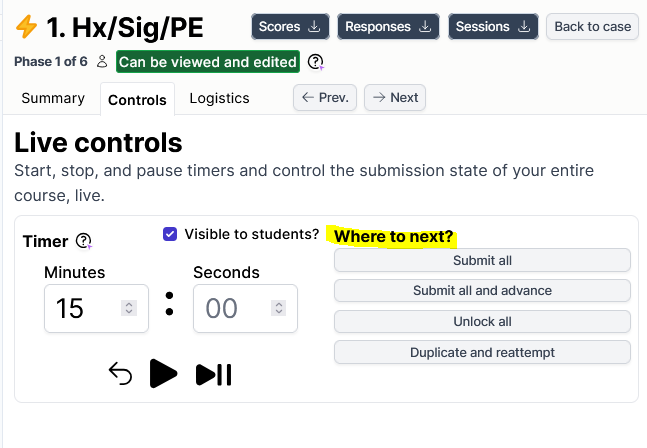647x448 pixels.
Task: Click the lightning bolt phase icon
Action: (26, 25)
